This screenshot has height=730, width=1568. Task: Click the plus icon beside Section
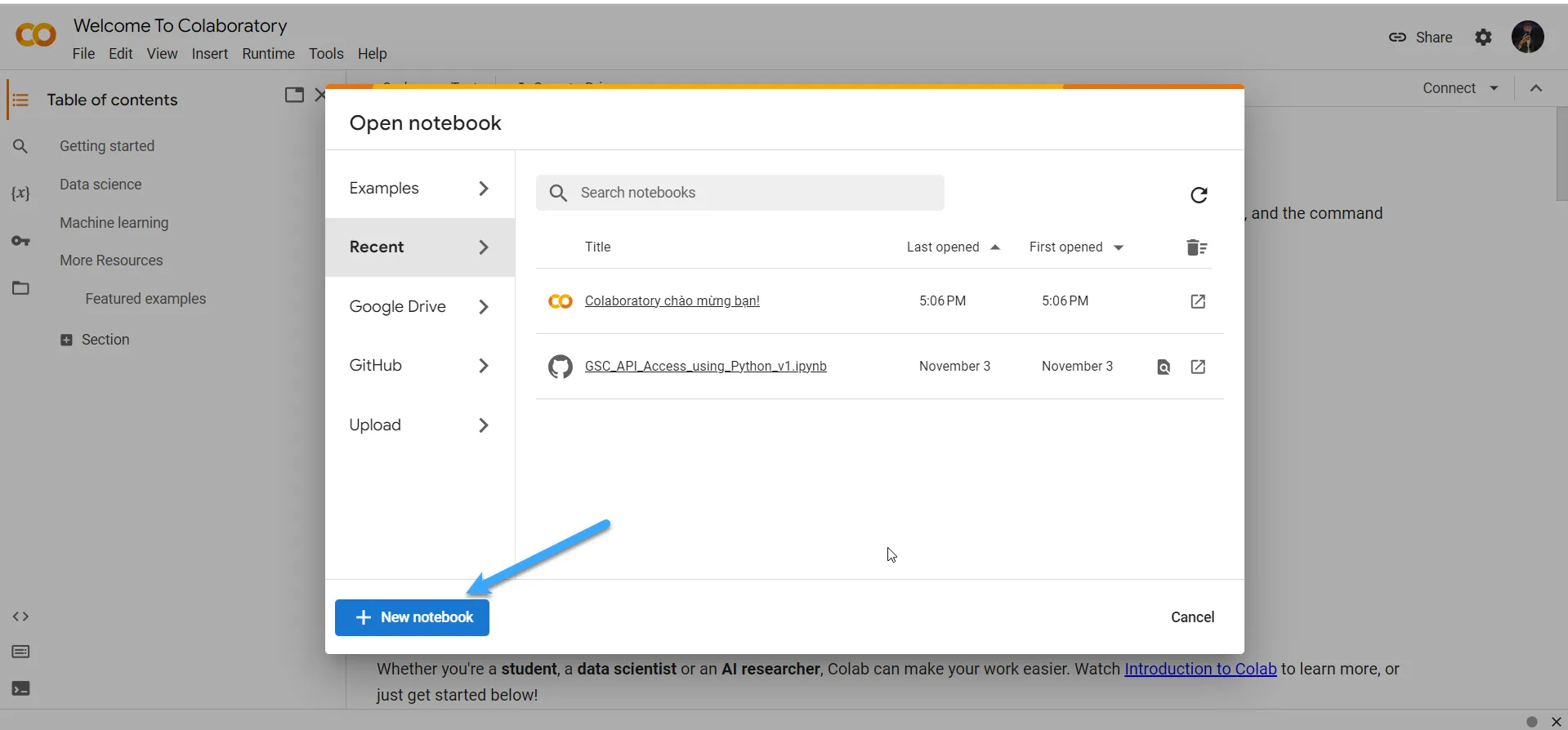tap(66, 340)
